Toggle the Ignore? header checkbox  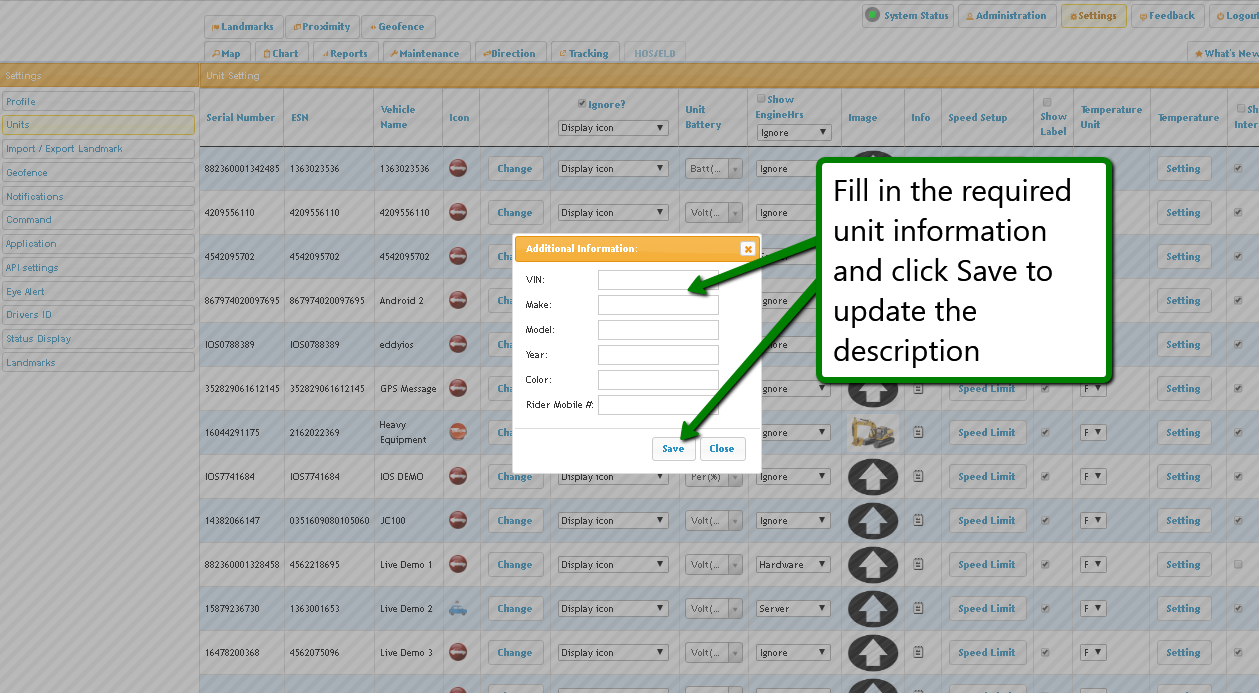click(582, 104)
